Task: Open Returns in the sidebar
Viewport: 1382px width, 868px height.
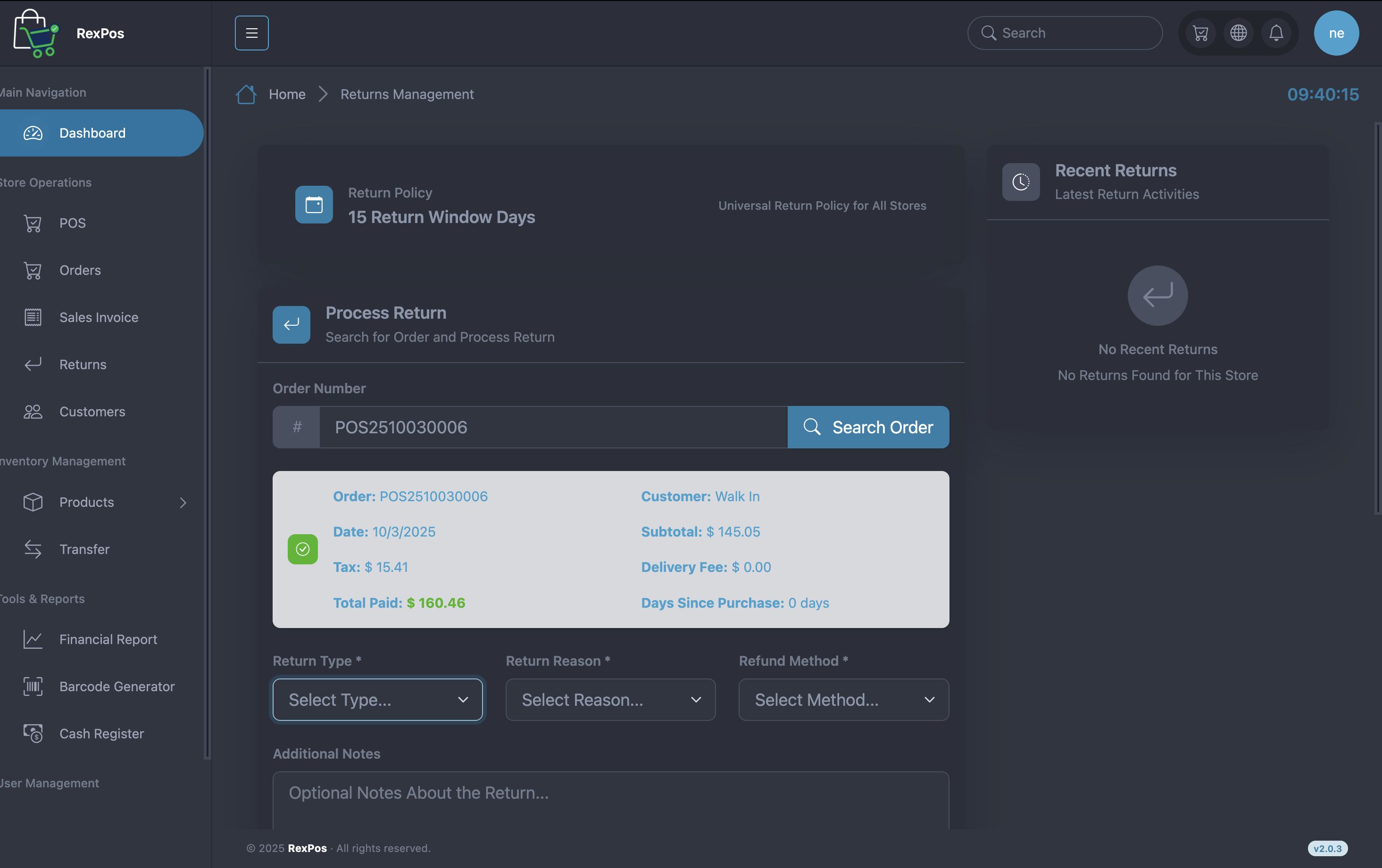Action: click(x=83, y=364)
